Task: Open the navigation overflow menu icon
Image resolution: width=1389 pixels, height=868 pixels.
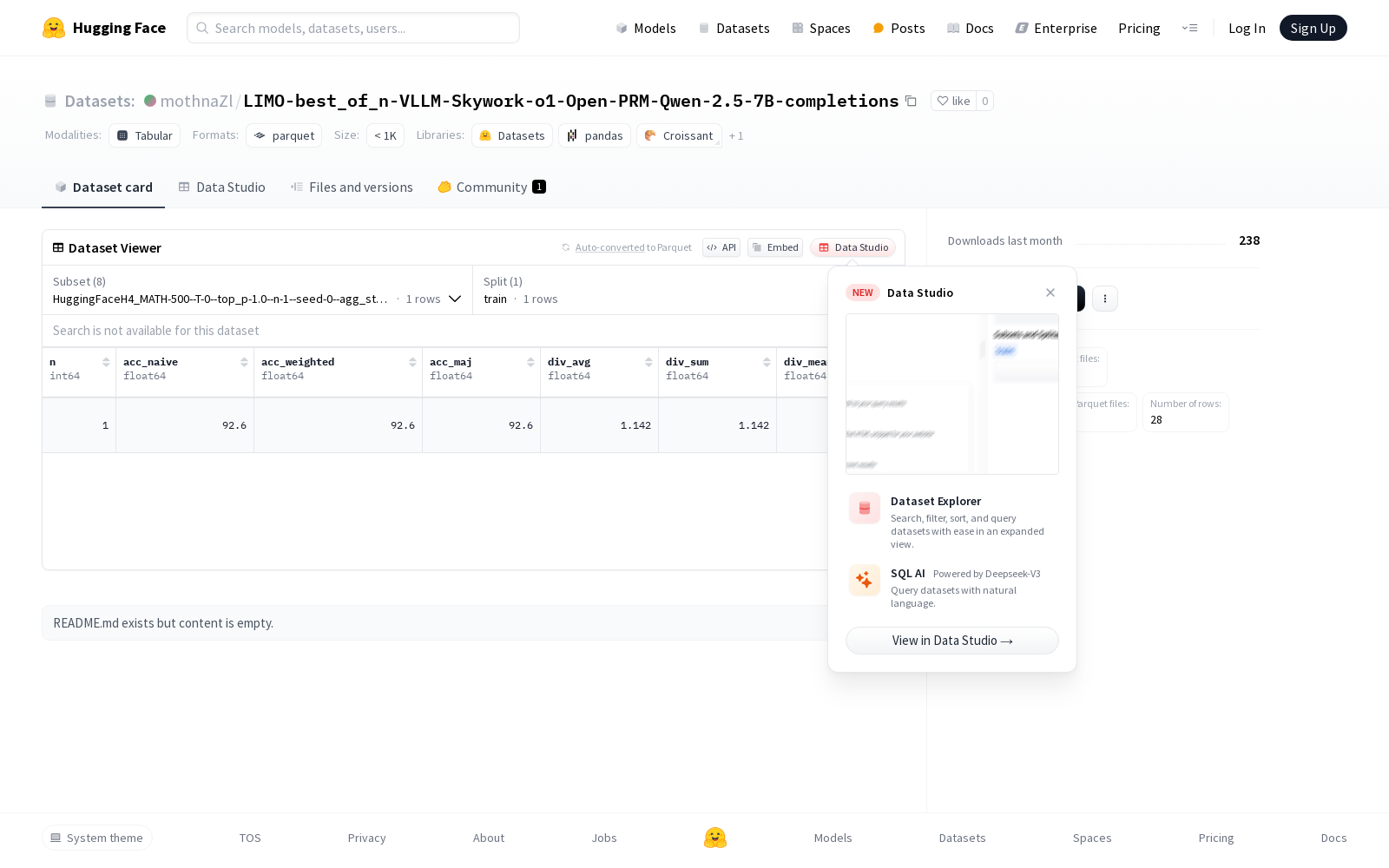Action: [1189, 28]
